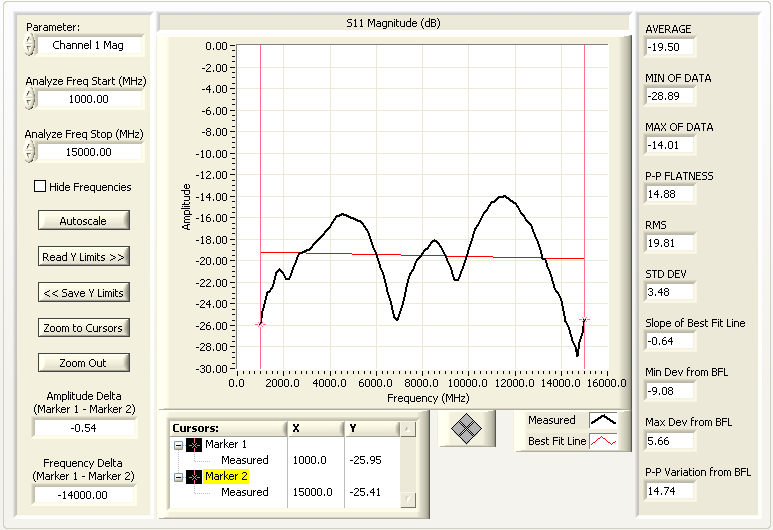Click the Autoscale button
The width and height of the screenshot is (773, 530).
pos(83,220)
